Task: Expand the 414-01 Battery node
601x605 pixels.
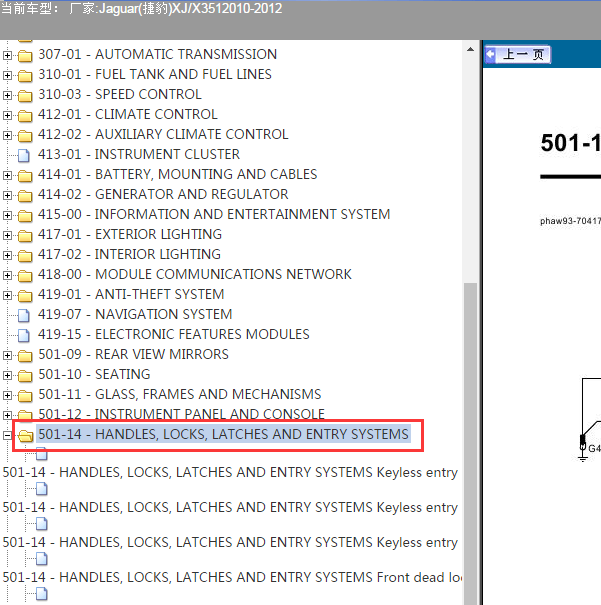Action: coord(7,176)
